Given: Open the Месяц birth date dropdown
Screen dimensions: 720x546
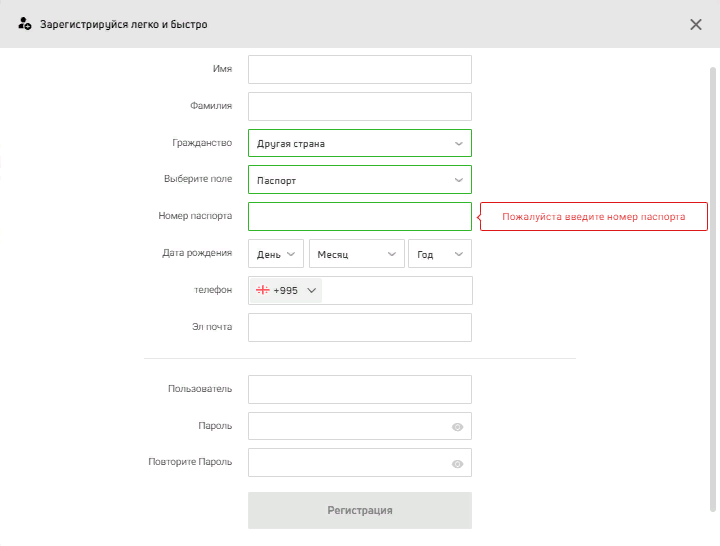Looking at the screenshot, I should (356, 253).
